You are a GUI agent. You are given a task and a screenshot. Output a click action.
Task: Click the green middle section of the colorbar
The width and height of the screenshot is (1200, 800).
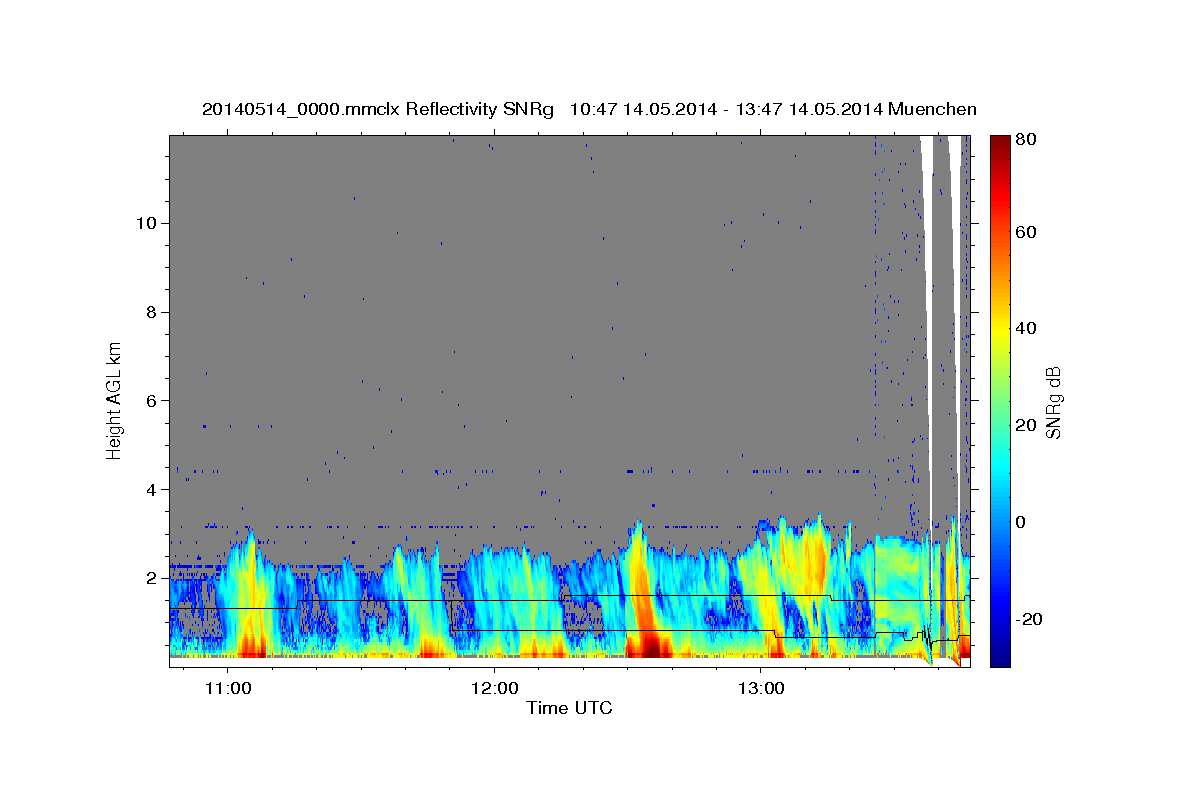click(1000, 401)
